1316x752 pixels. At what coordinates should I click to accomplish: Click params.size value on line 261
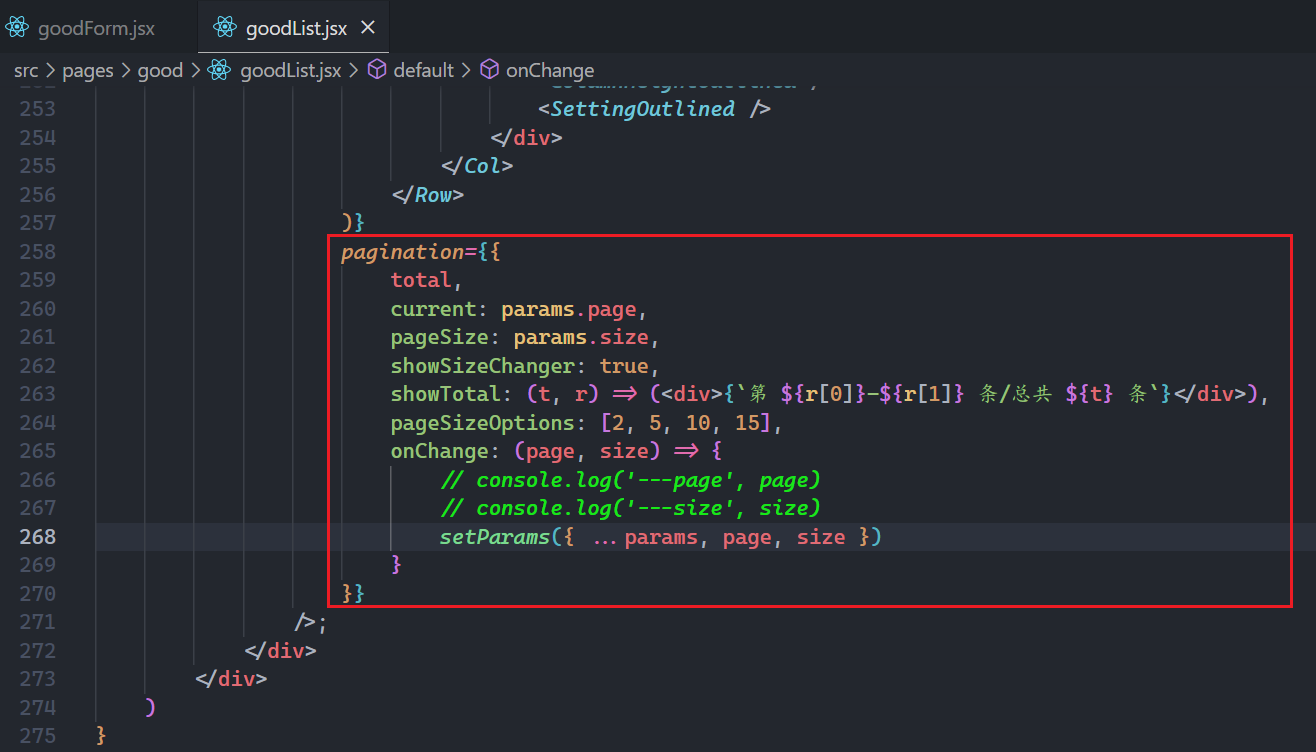pos(581,337)
